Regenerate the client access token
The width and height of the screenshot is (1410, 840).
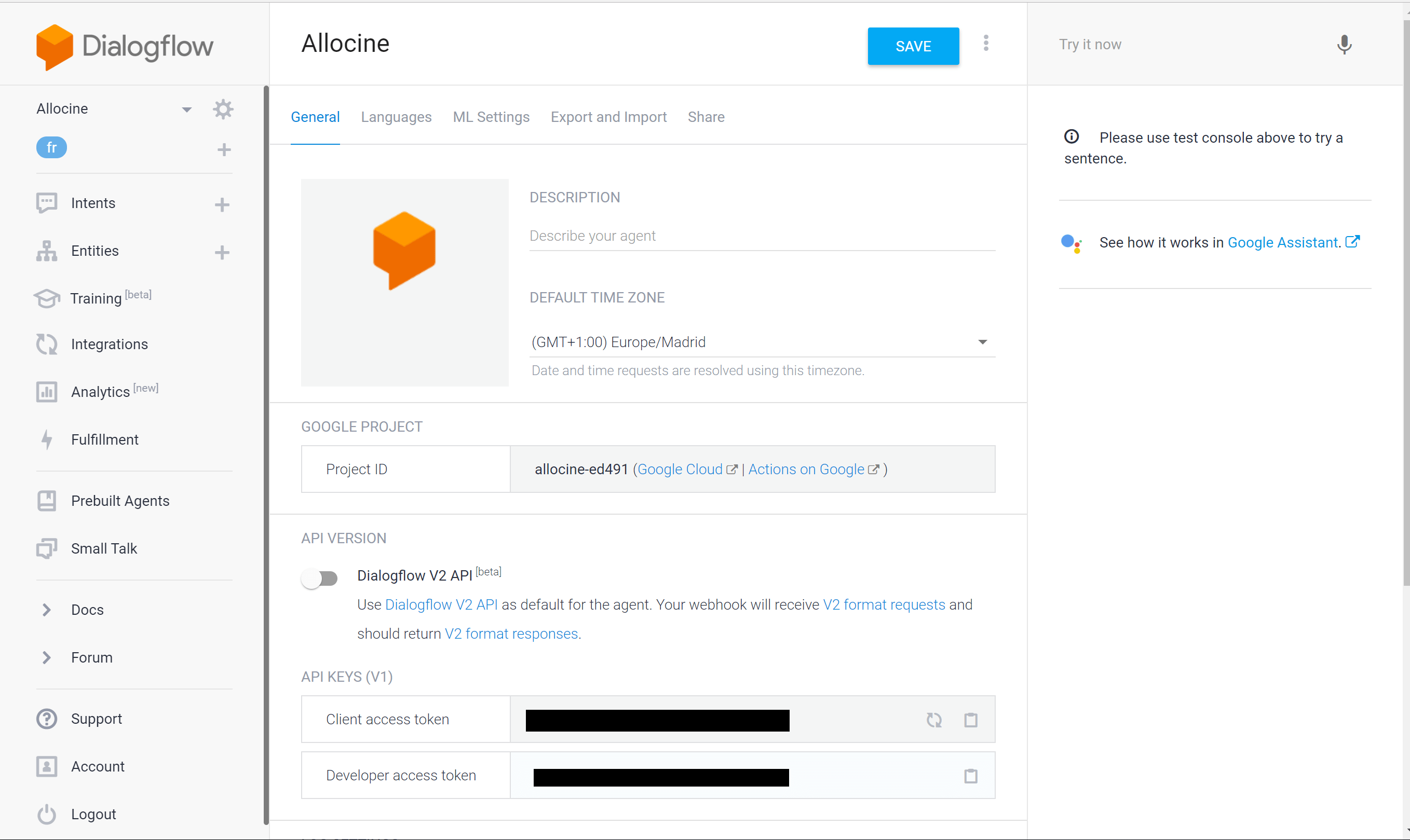pyautogui.click(x=934, y=720)
